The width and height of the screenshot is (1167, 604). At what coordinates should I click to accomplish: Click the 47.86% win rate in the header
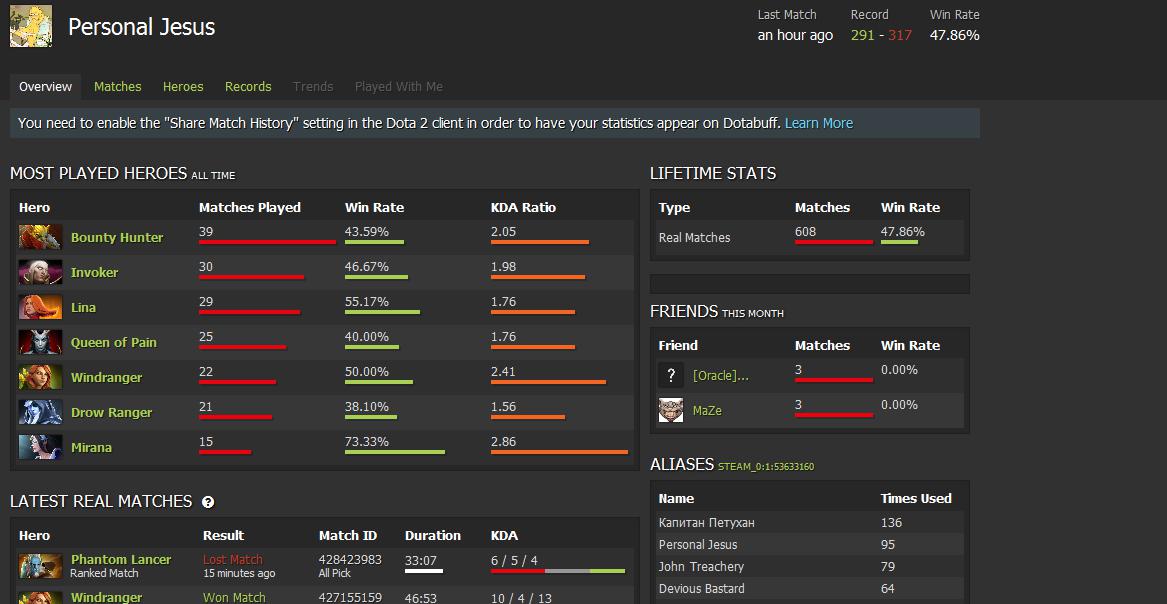coord(955,35)
